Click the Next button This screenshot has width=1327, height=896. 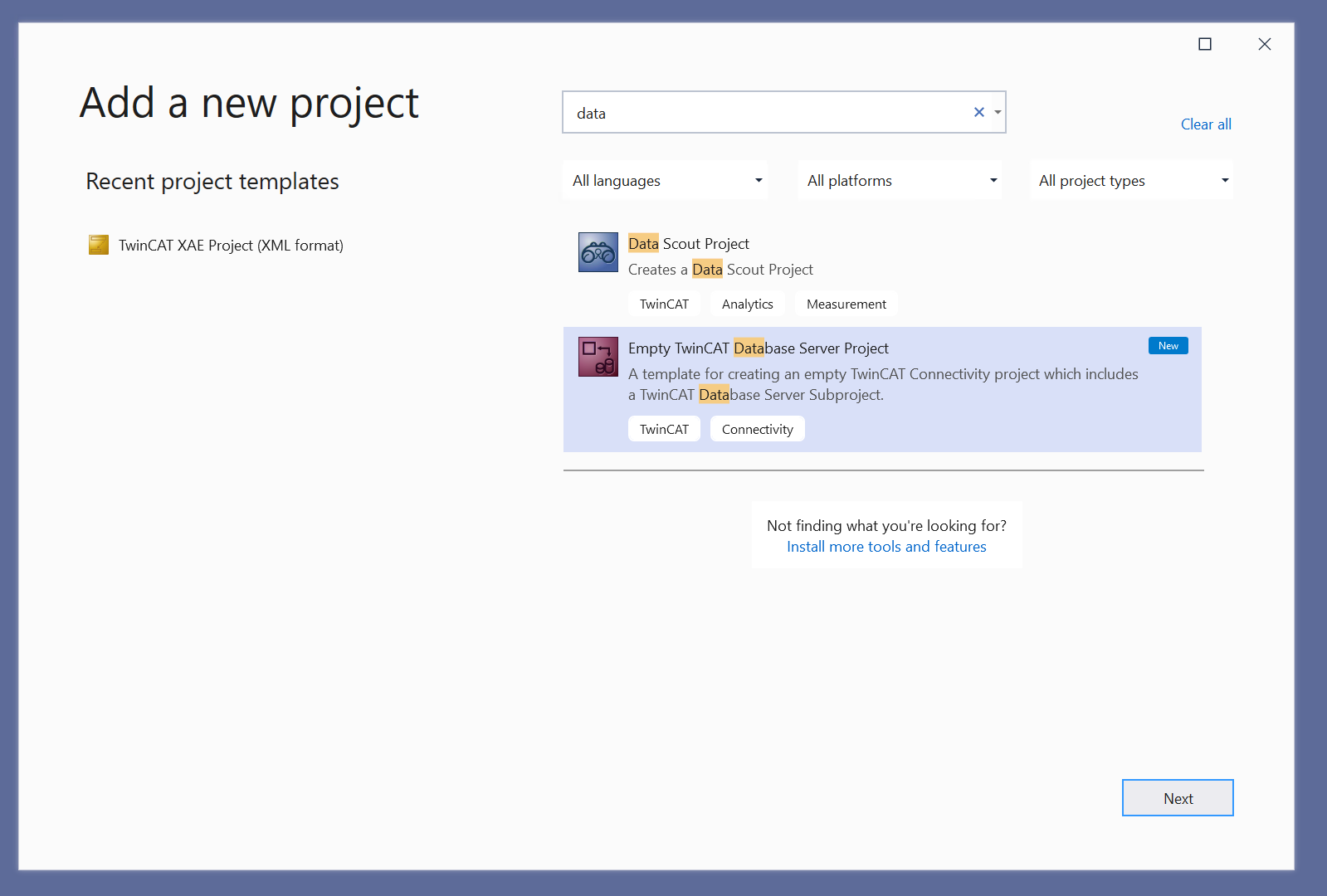pyautogui.click(x=1178, y=798)
